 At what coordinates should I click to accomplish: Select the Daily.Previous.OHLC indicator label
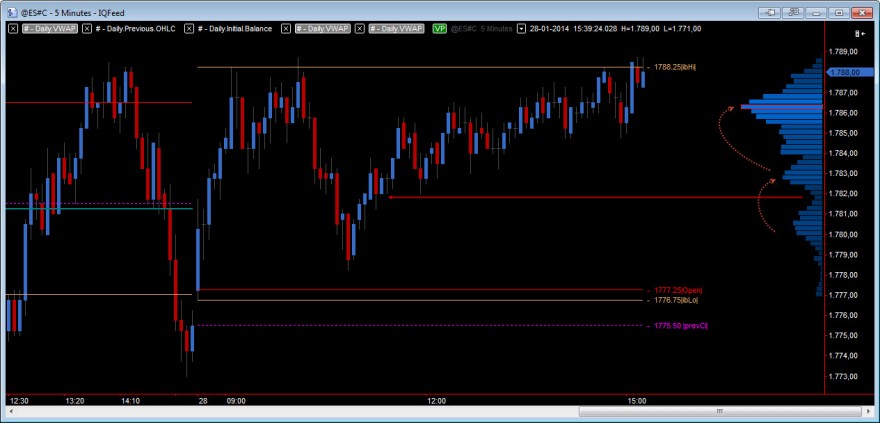click(x=136, y=29)
